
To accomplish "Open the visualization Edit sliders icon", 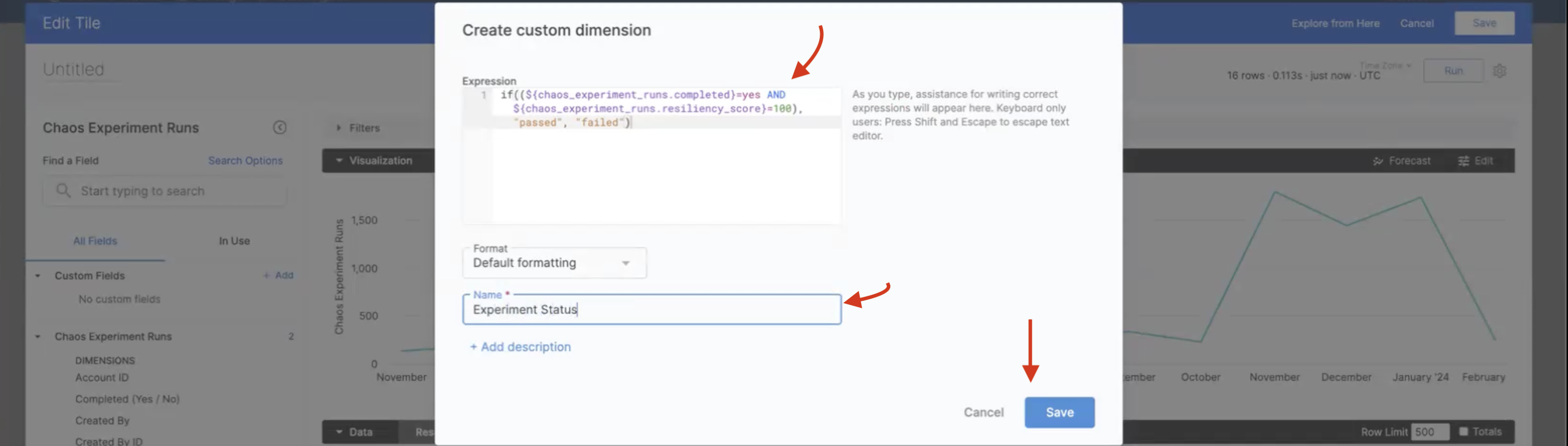I will tap(1463, 161).
